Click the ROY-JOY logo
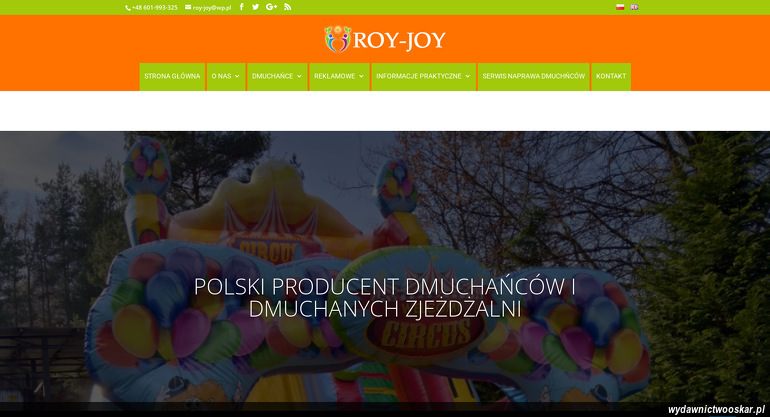Image resolution: width=770 pixels, height=417 pixels. pos(385,39)
